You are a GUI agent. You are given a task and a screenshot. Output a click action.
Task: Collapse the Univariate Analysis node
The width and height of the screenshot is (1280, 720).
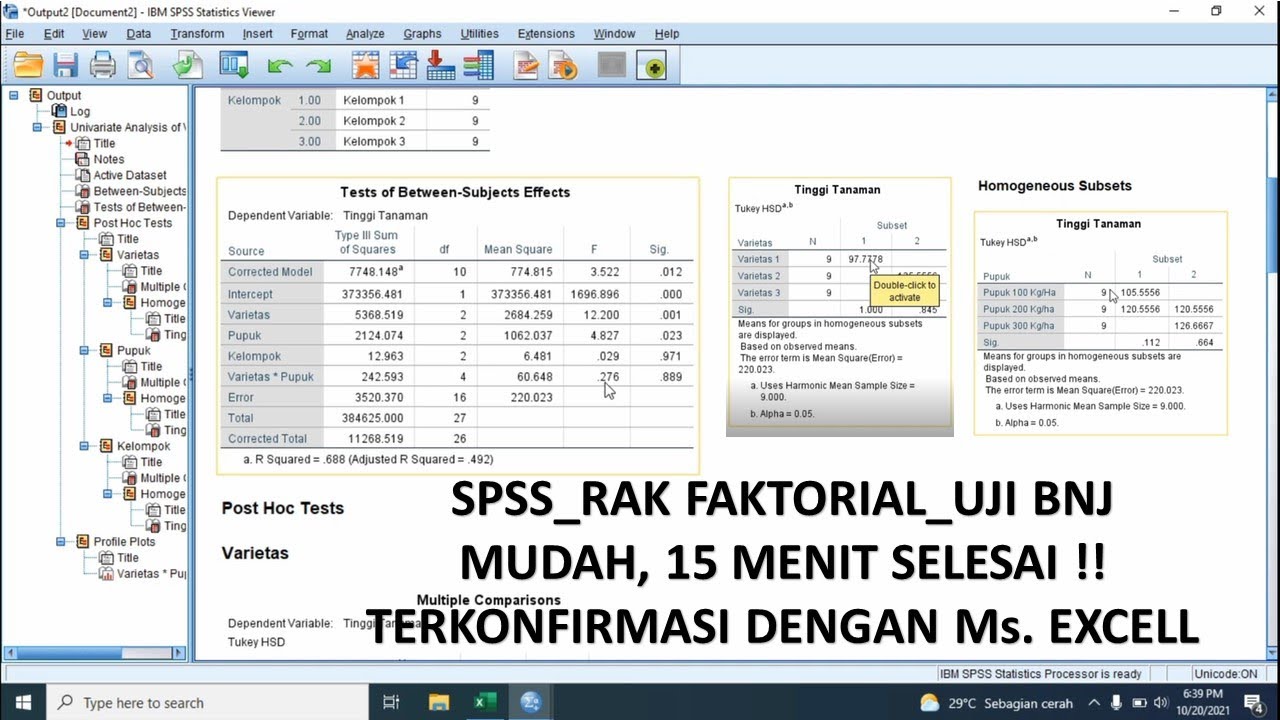(x=38, y=127)
